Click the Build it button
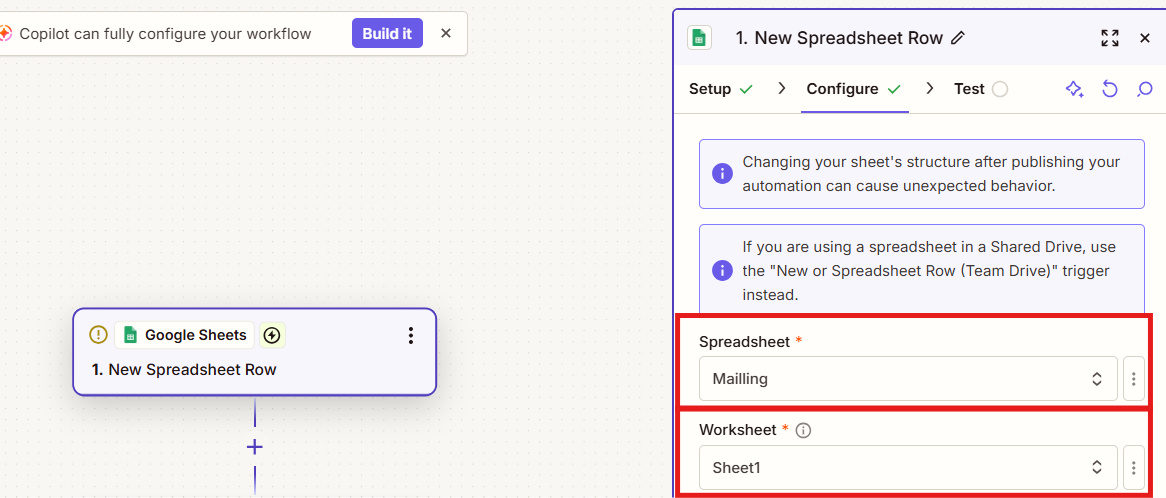This screenshot has height=498, width=1166. click(387, 33)
